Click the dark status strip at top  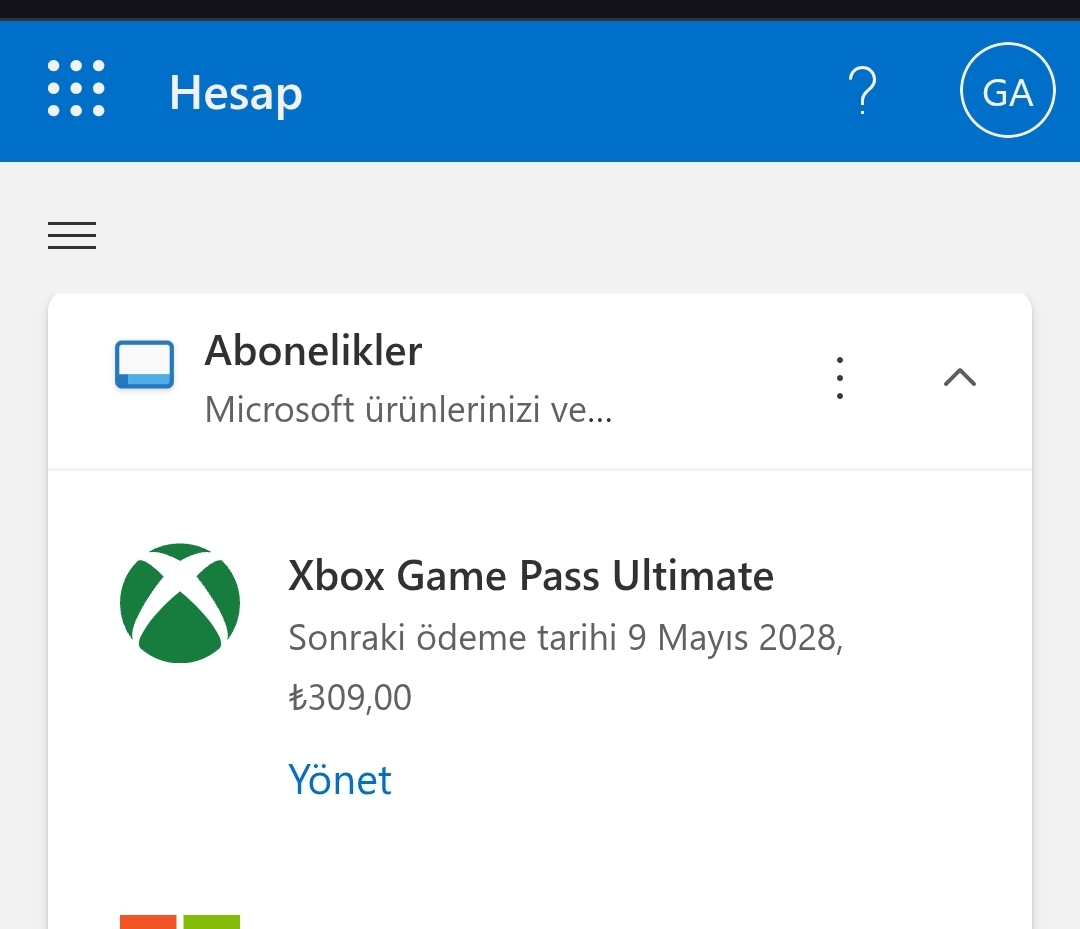tap(540, 9)
